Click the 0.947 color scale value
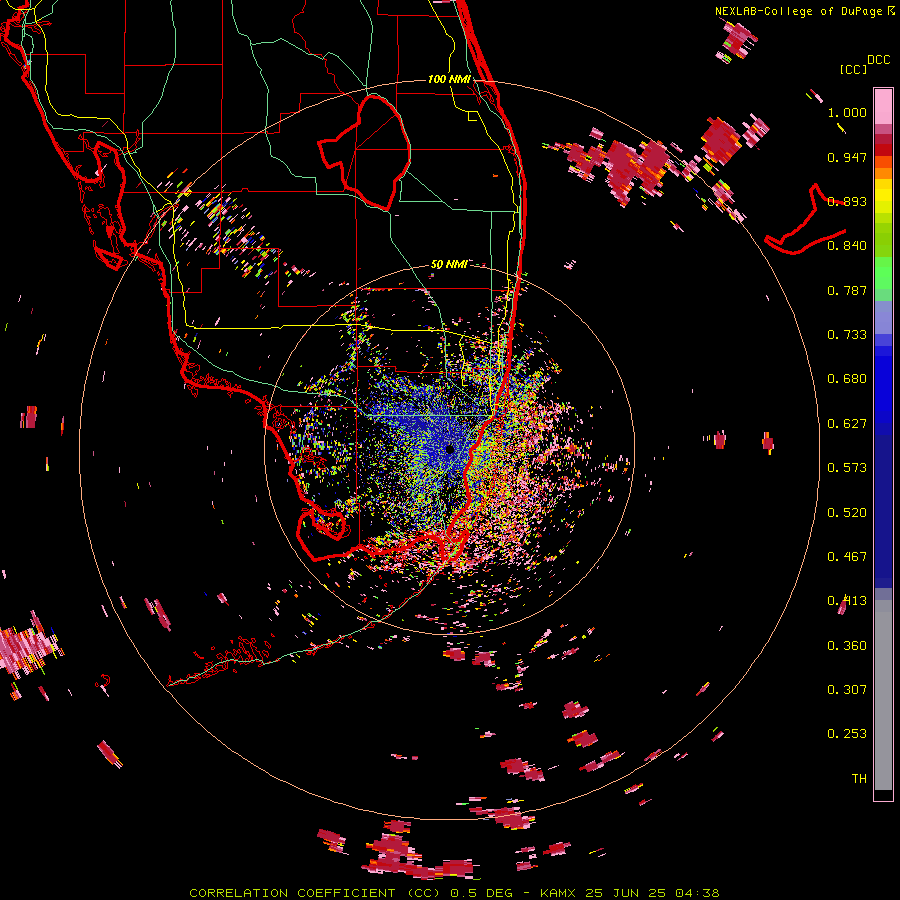 point(847,157)
